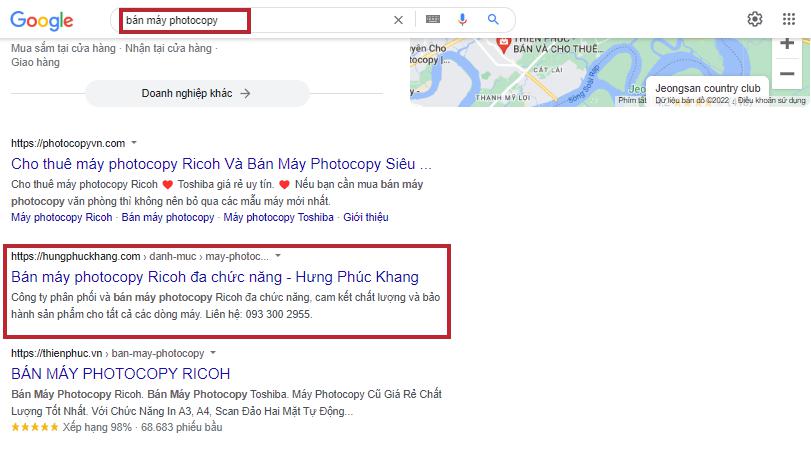
Task: Zoom out on the map with minus
Action: [x=787, y=74]
